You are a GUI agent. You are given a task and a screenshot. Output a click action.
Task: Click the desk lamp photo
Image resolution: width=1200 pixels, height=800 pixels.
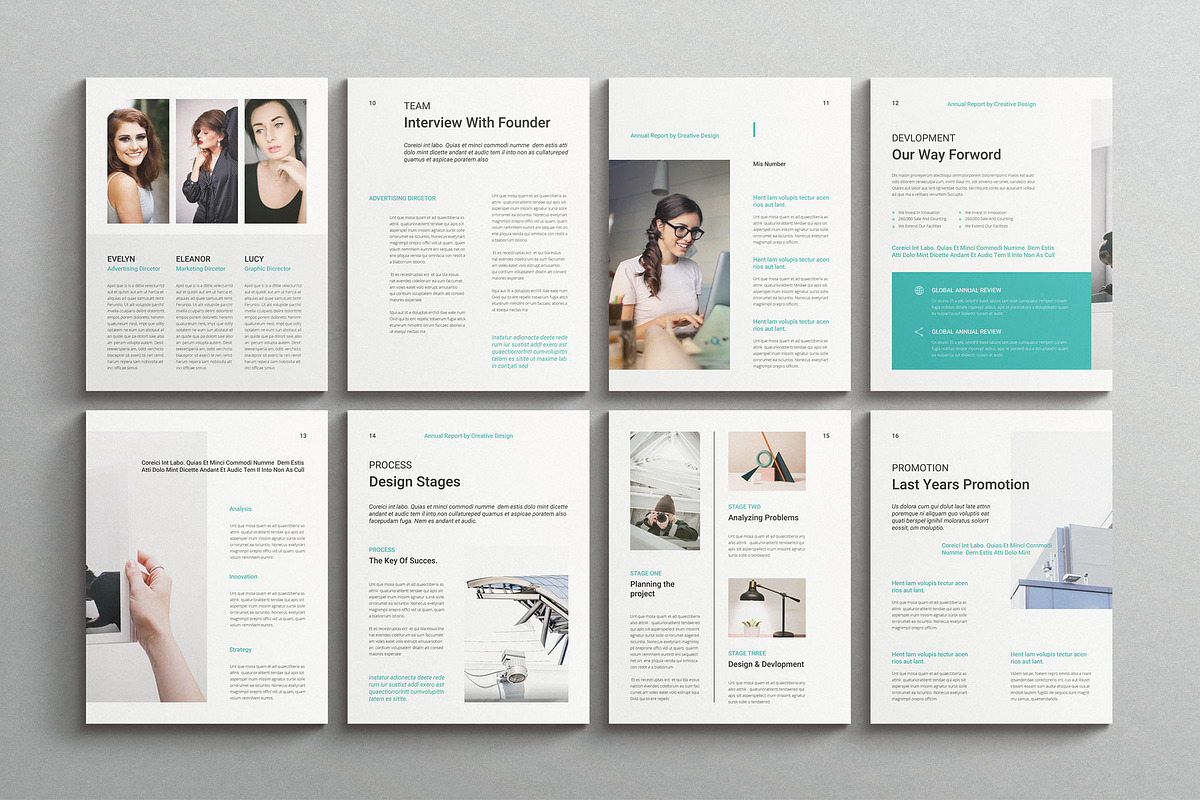click(766, 607)
